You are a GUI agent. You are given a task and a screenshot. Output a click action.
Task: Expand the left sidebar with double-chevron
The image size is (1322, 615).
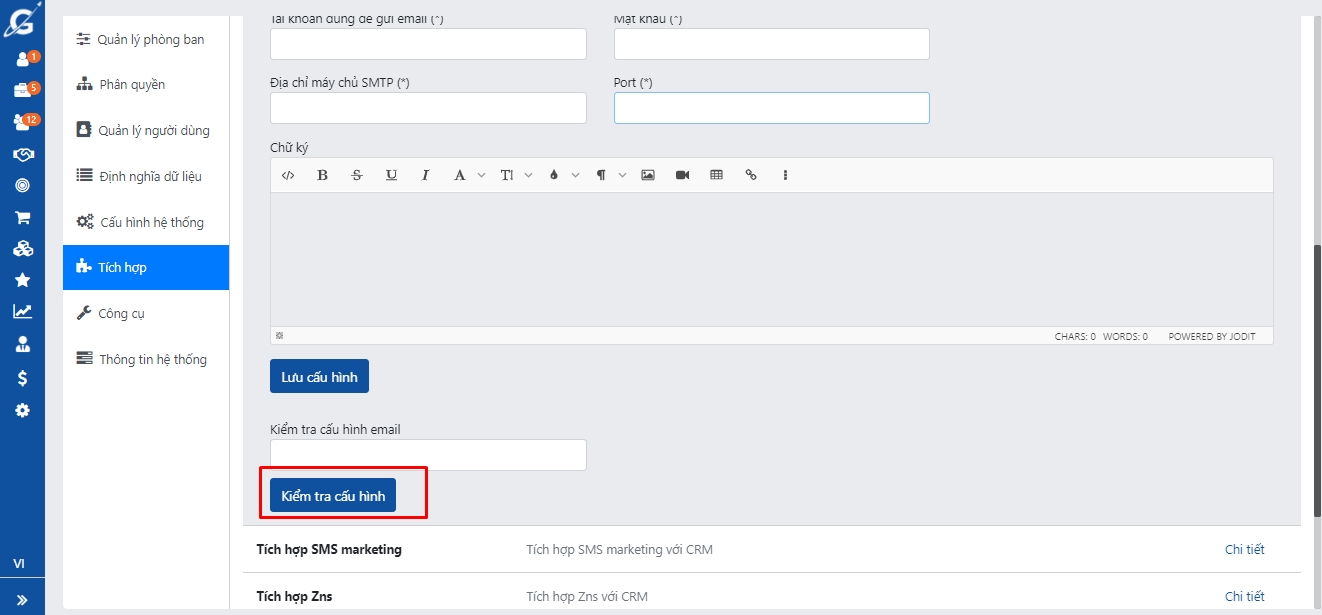[x=22, y=600]
